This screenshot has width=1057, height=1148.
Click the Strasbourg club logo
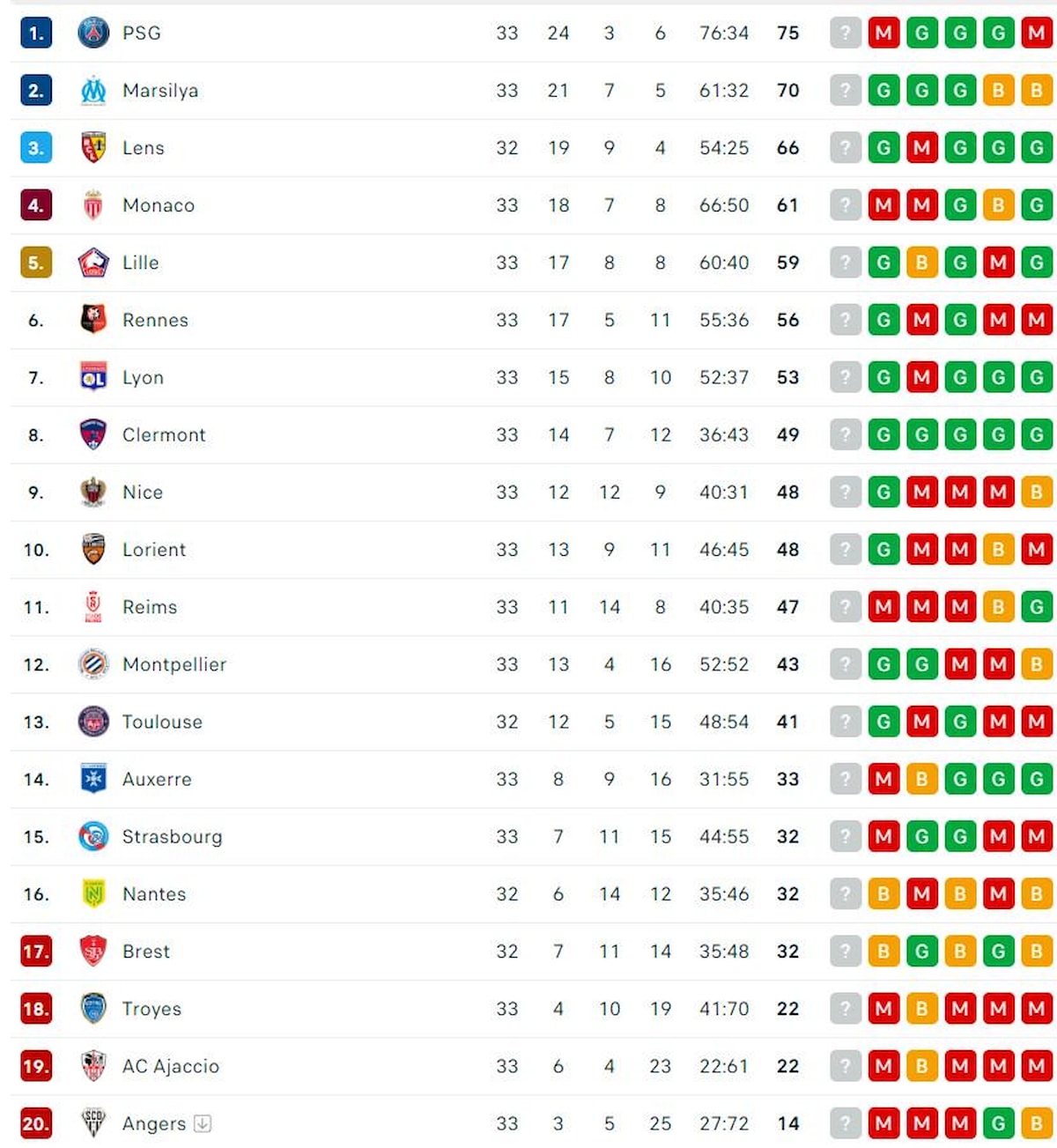93,837
